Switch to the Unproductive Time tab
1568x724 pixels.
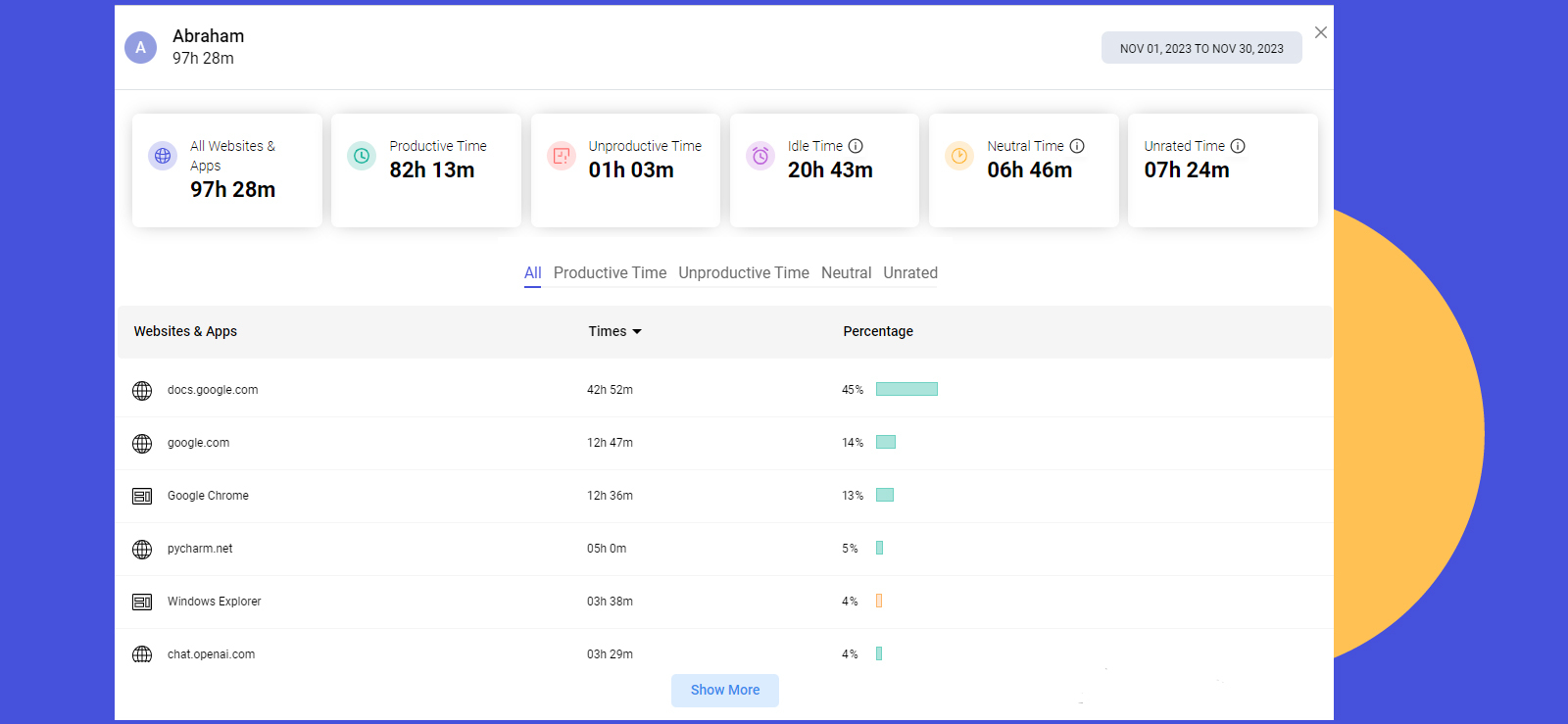pos(744,273)
